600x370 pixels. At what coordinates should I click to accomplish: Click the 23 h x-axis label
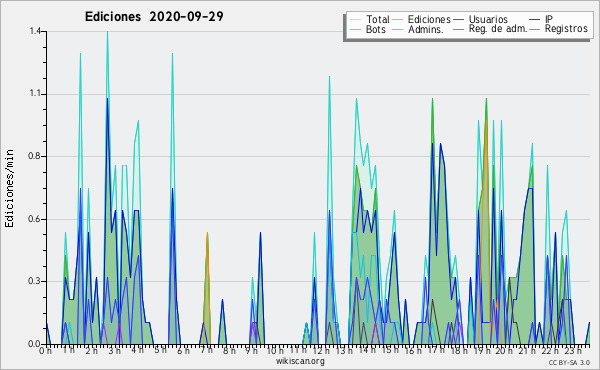coord(573,350)
